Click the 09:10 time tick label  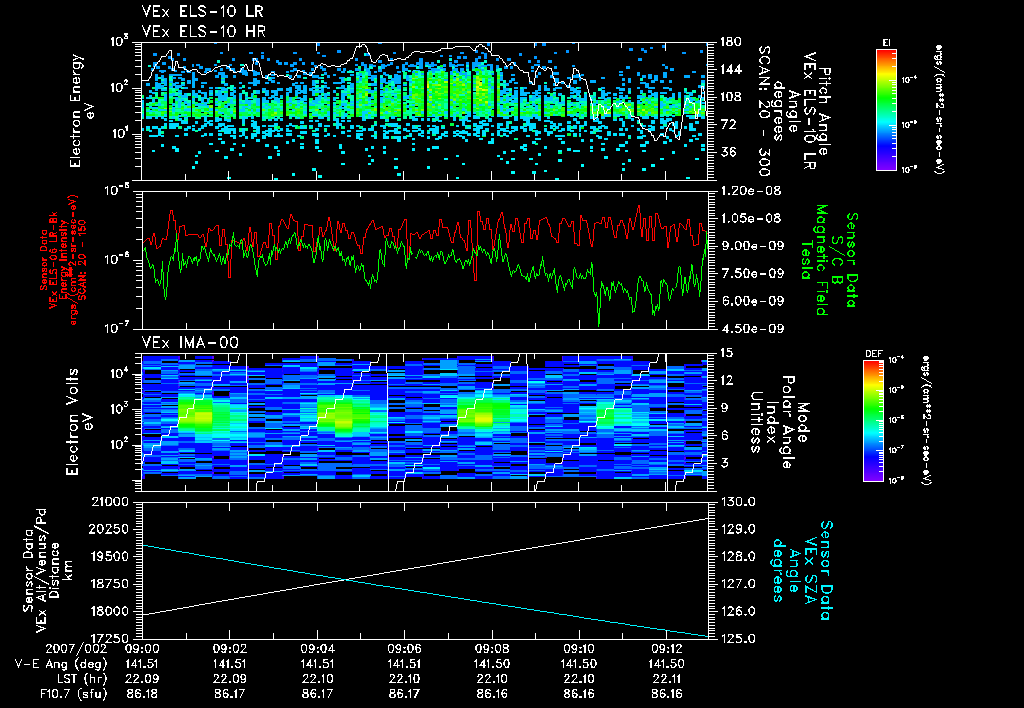pyautogui.click(x=579, y=649)
